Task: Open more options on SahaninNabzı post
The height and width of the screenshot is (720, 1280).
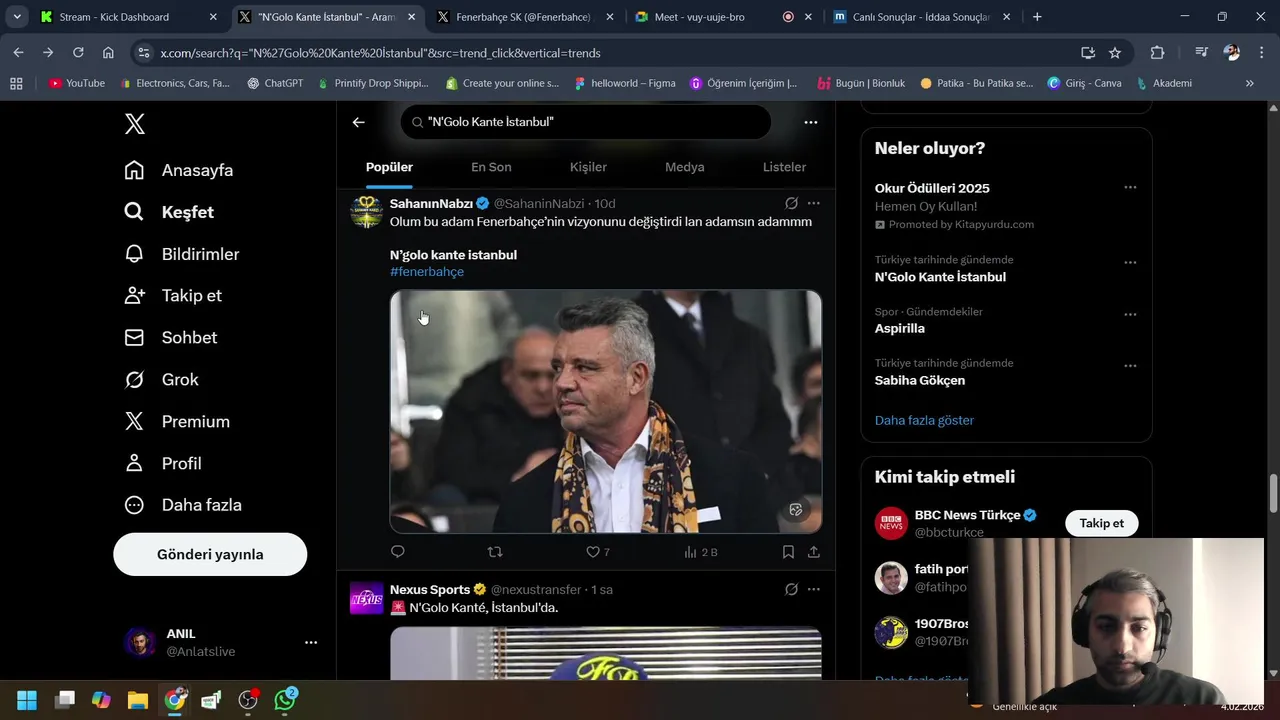Action: [x=814, y=203]
